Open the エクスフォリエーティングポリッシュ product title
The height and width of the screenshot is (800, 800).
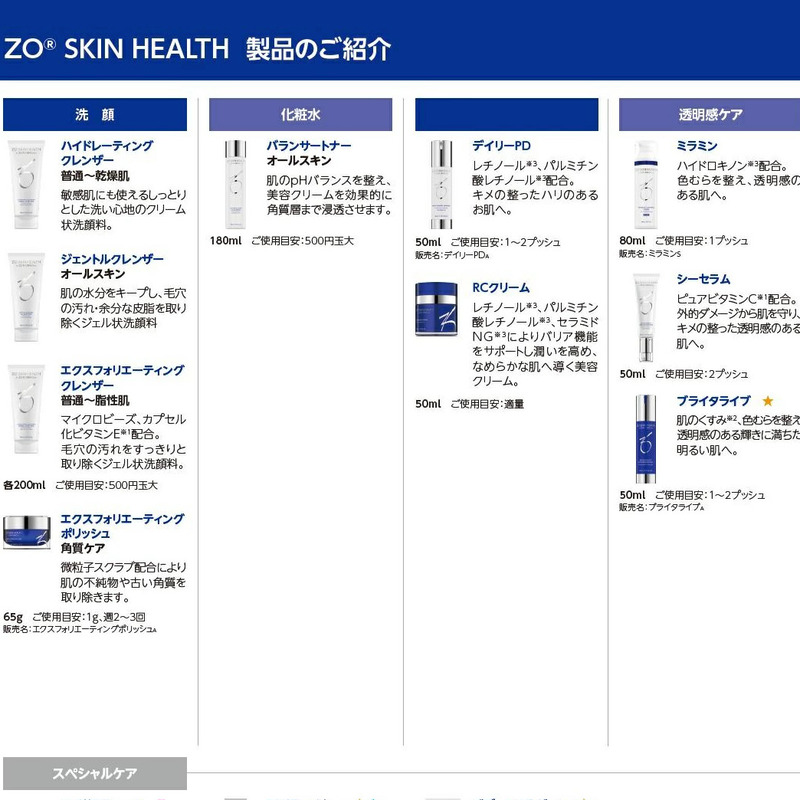(122, 526)
